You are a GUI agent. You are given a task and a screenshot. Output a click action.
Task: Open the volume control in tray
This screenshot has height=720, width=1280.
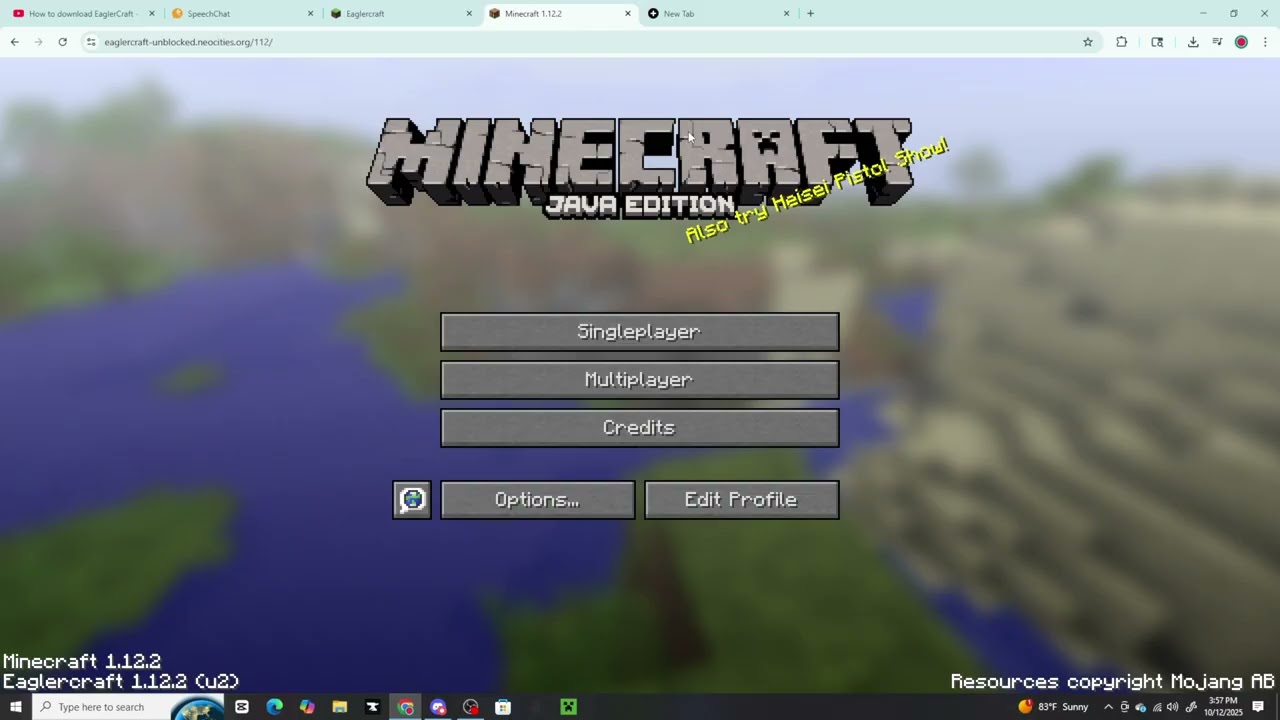1173,707
